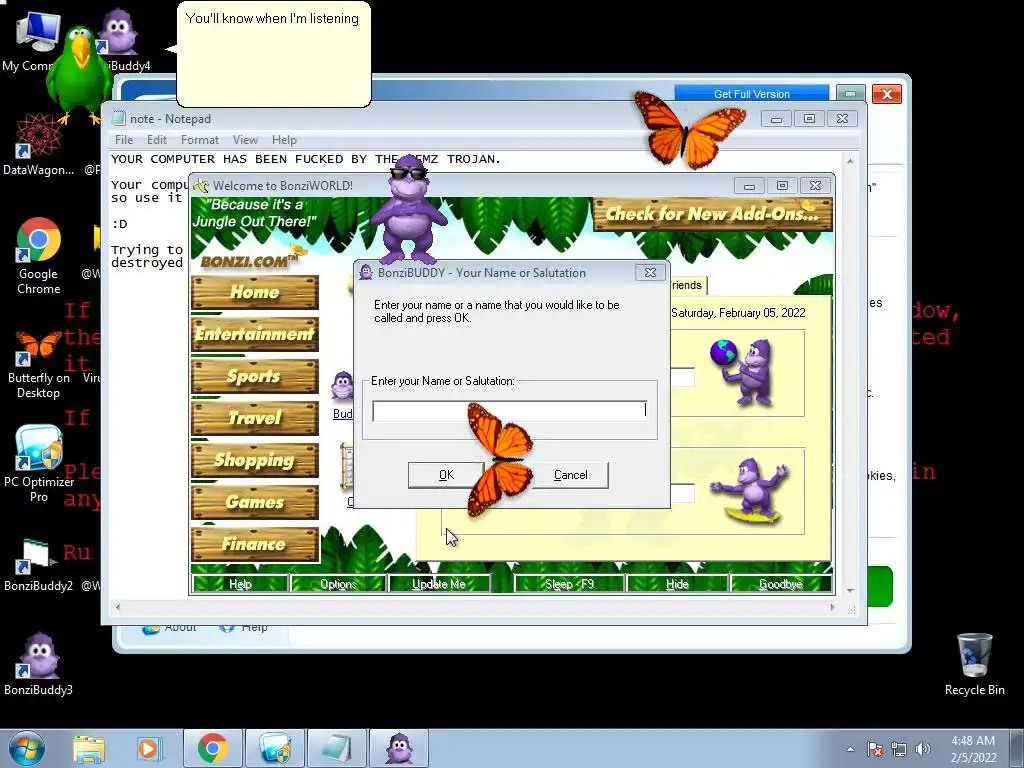Click the green Peedy parrot character
Viewport: 1024px width, 768px height.
80,75
